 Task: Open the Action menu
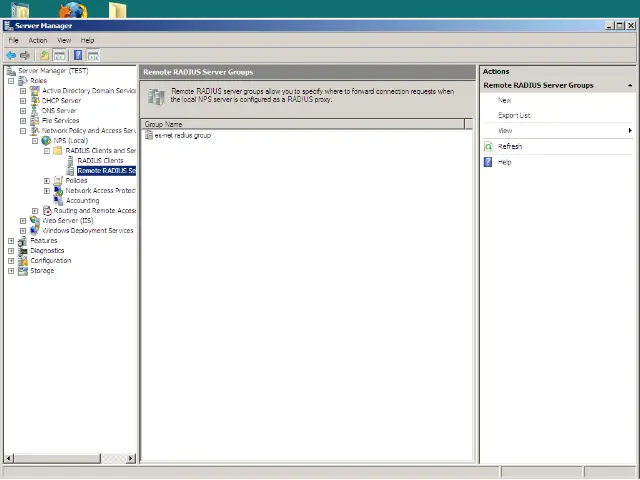pos(38,40)
